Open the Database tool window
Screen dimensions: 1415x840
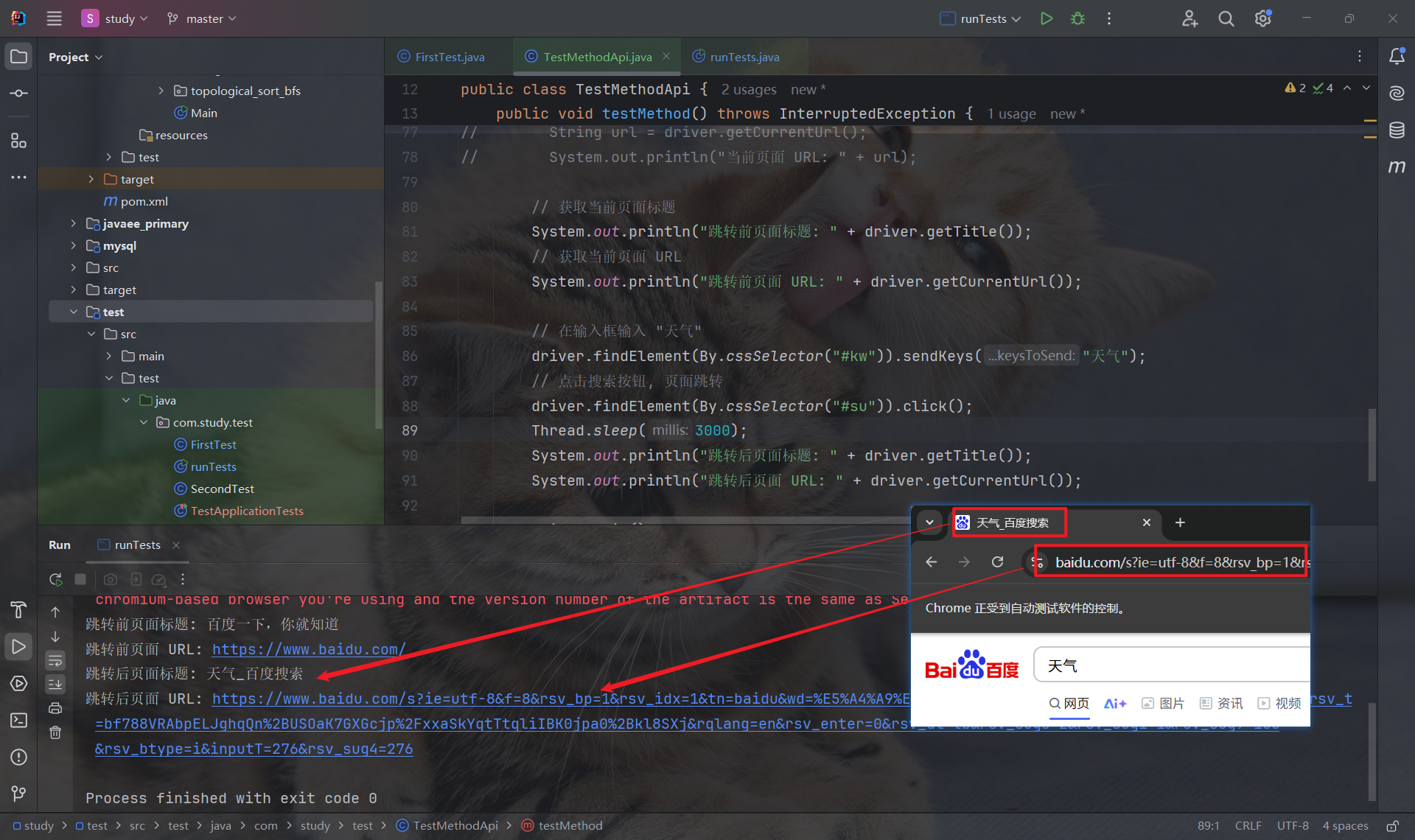[x=1397, y=130]
